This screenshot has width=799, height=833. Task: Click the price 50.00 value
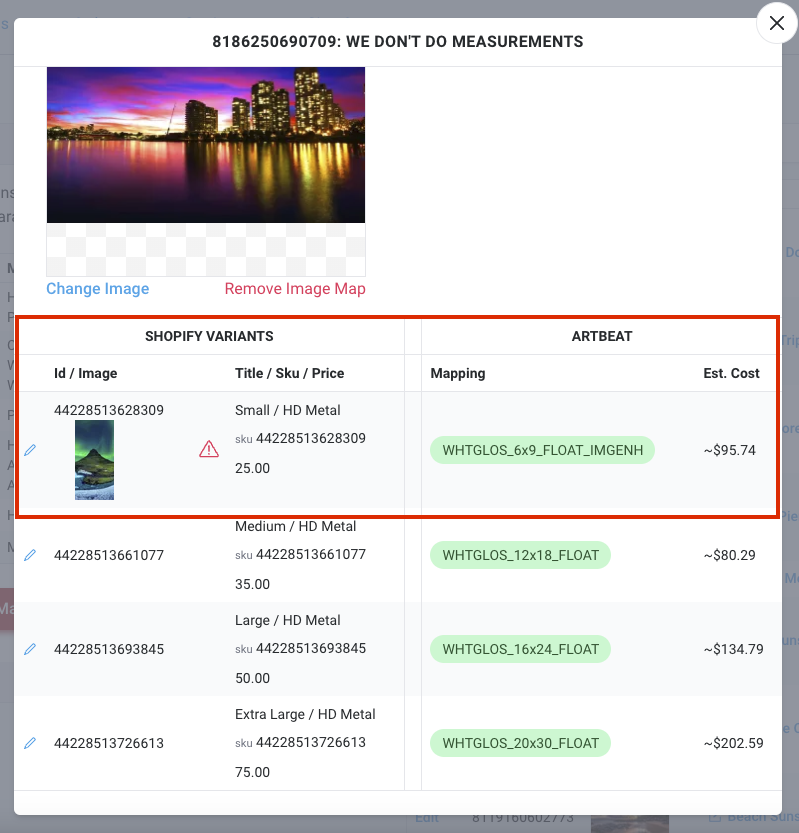click(252, 678)
